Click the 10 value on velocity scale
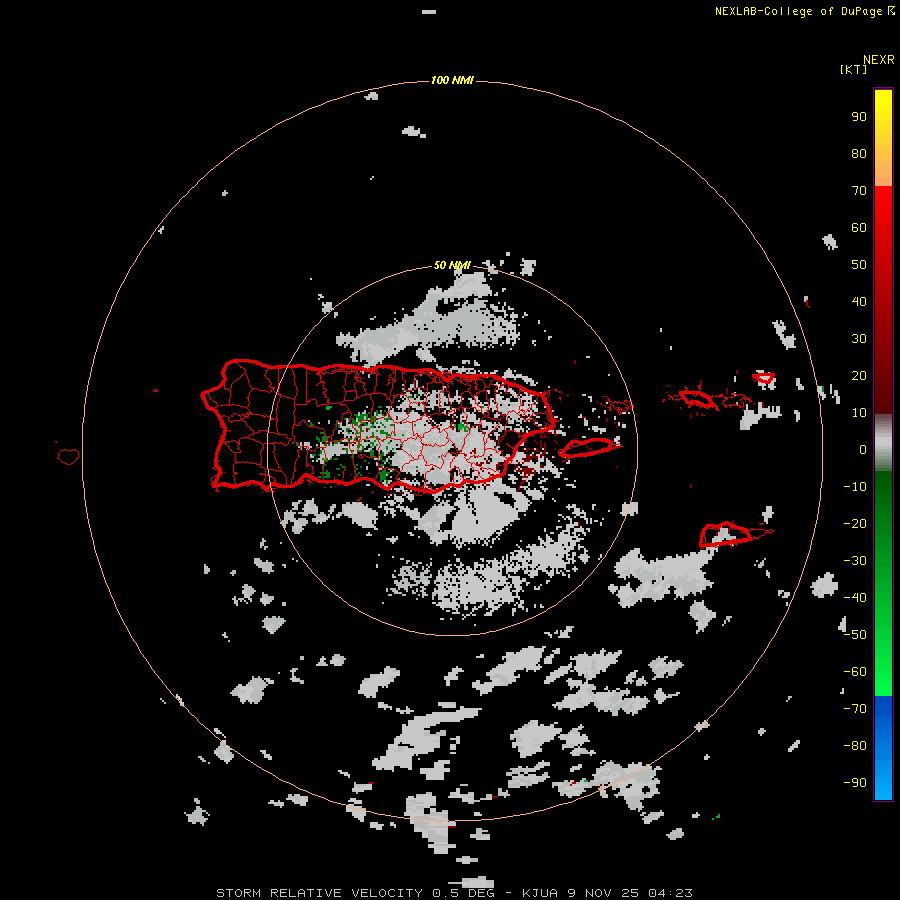 click(x=859, y=413)
